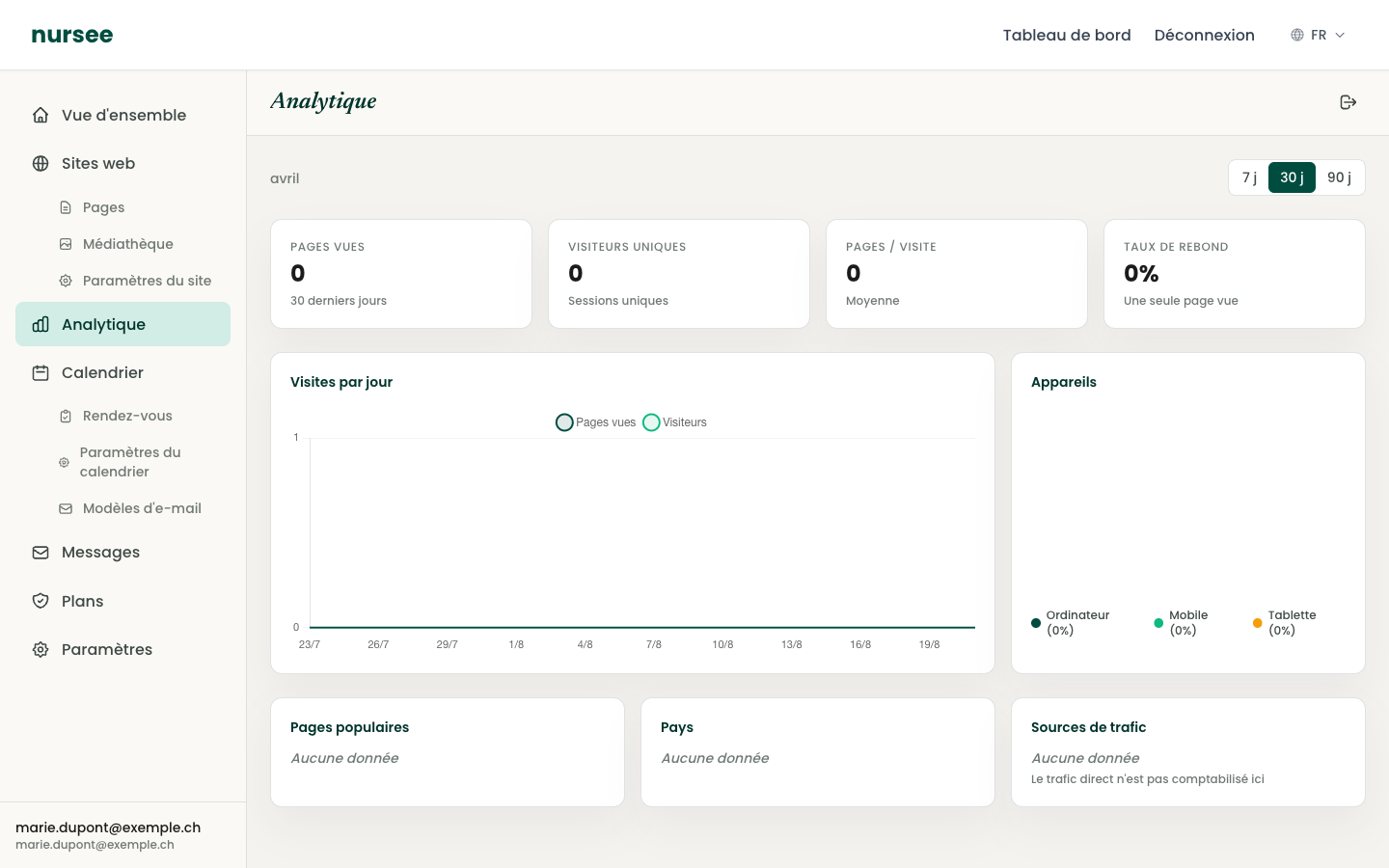Viewport: 1389px width, 868px height.
Task: Click the Paramètres du site label
Action: coord(147,281)
